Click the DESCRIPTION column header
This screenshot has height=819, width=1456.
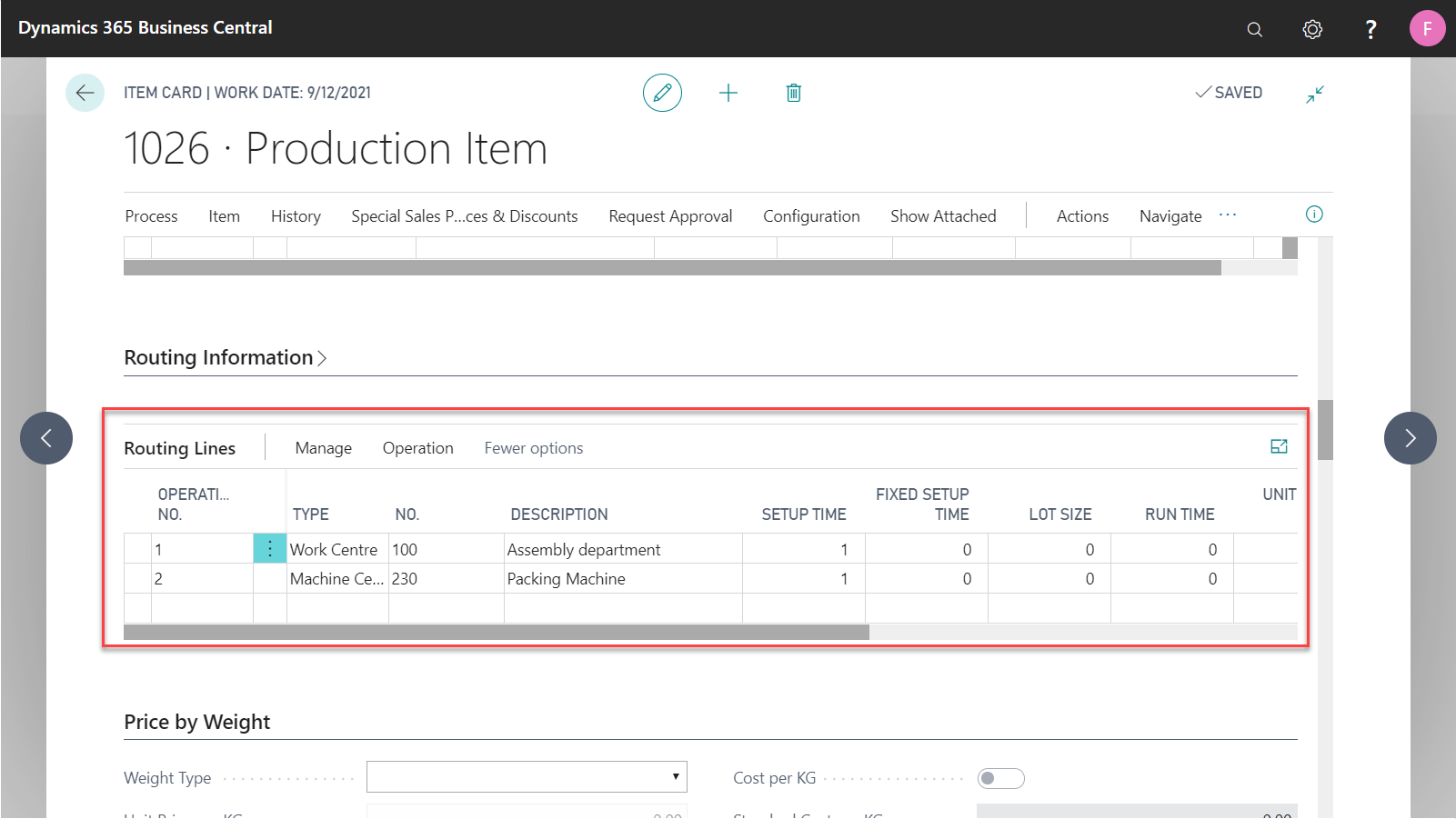[x=559, y=514]
